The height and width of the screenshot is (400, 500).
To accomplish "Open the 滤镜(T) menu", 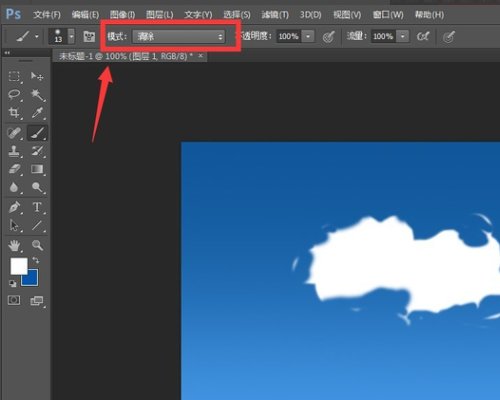I will [275, 15].
